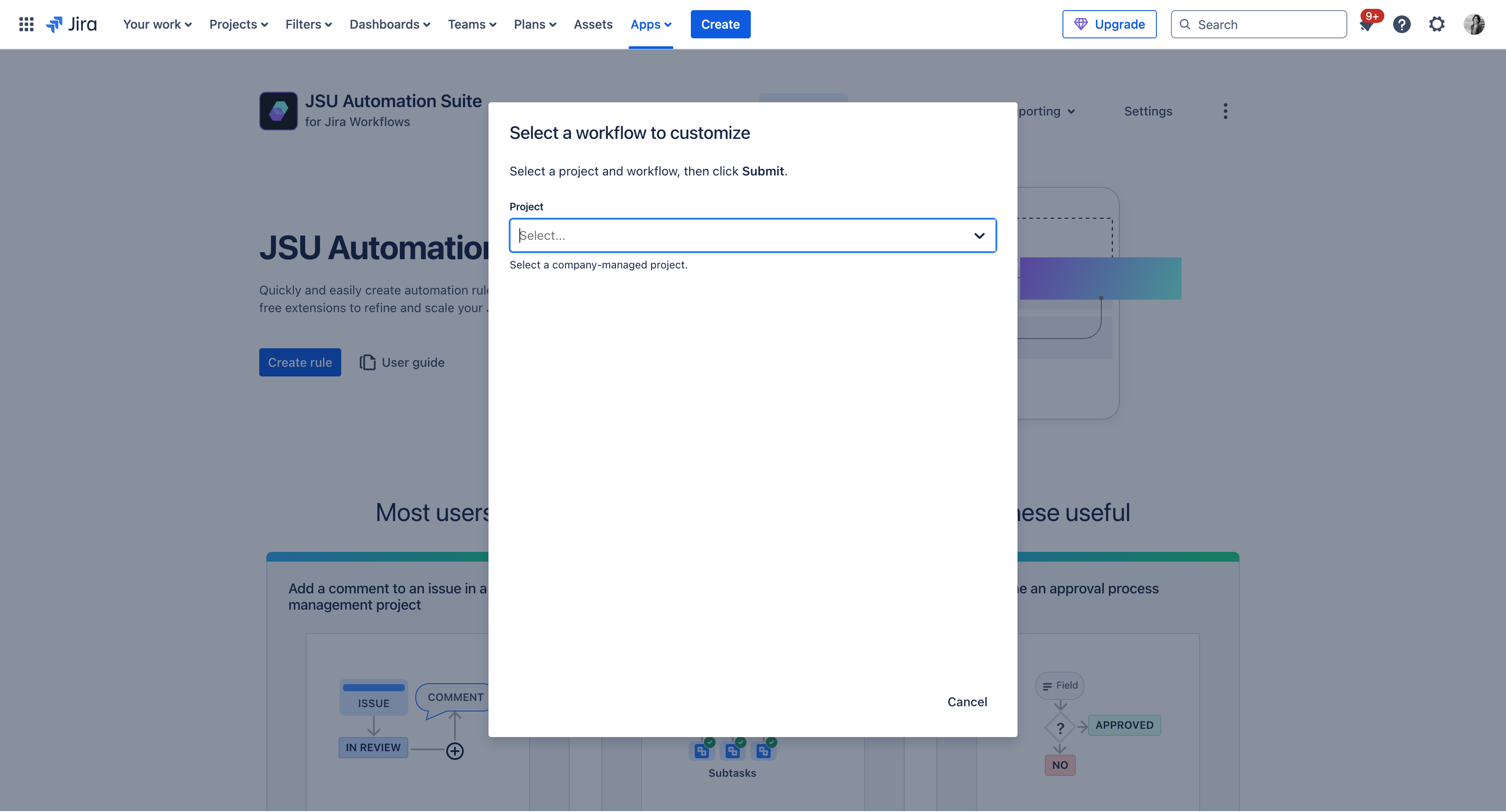Click the 'Select a workflow to customize' heading
Image resolution: width=1506 pixels, height=812 pixels.
click(x=630, y=133)
